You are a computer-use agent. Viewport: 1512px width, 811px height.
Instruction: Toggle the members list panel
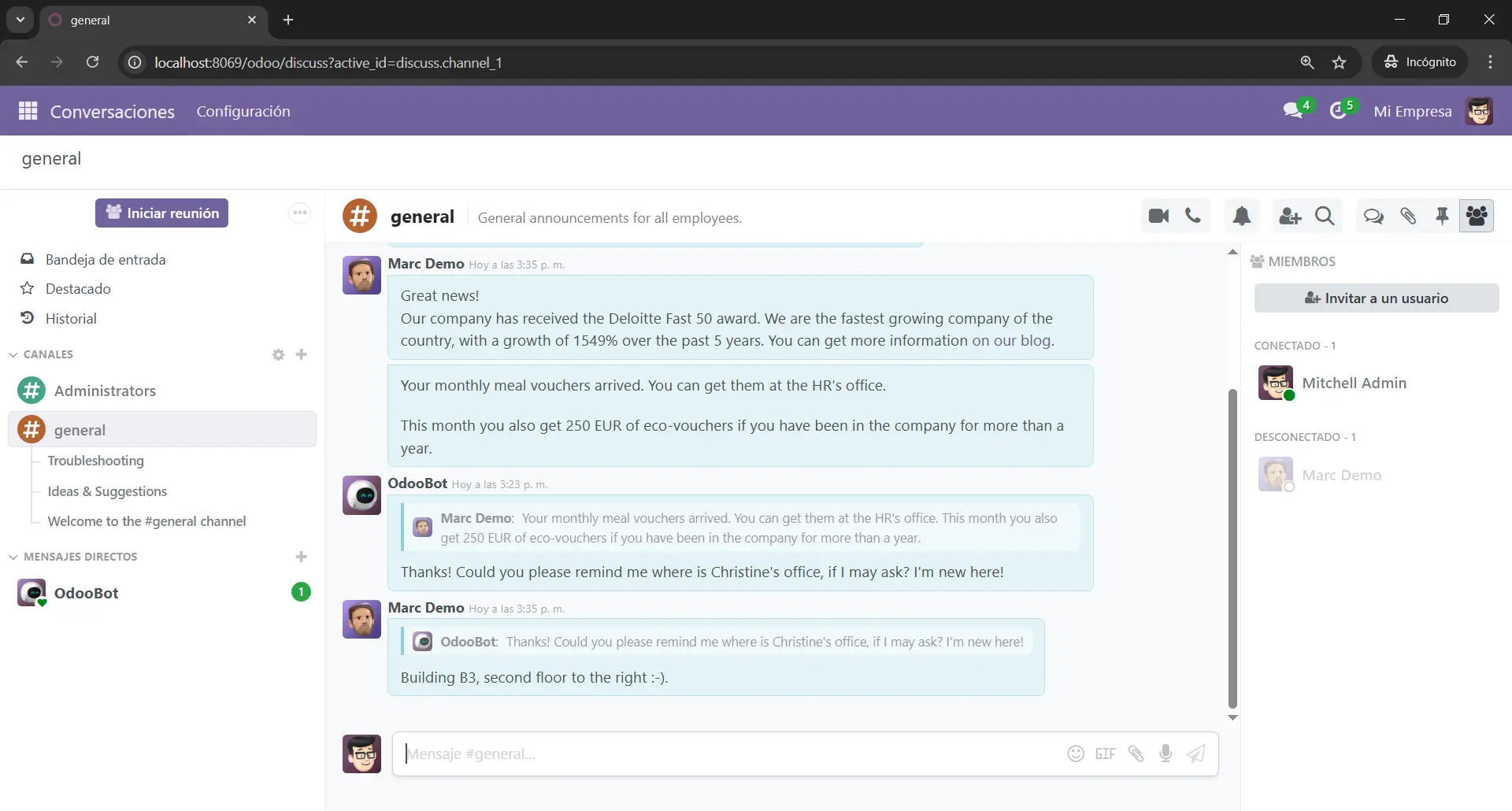(x=1477, y=217)
